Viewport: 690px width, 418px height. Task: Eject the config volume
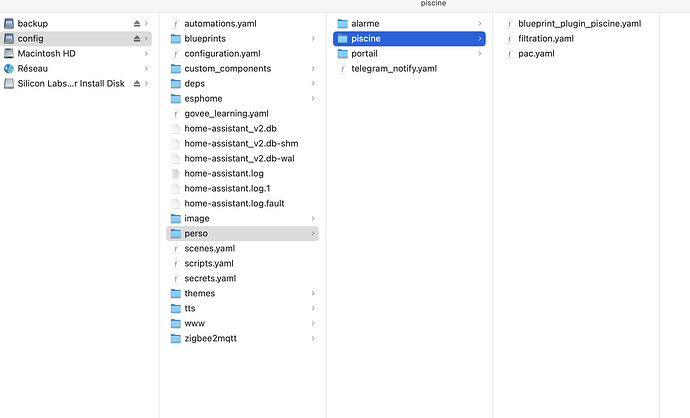point(137,39)
